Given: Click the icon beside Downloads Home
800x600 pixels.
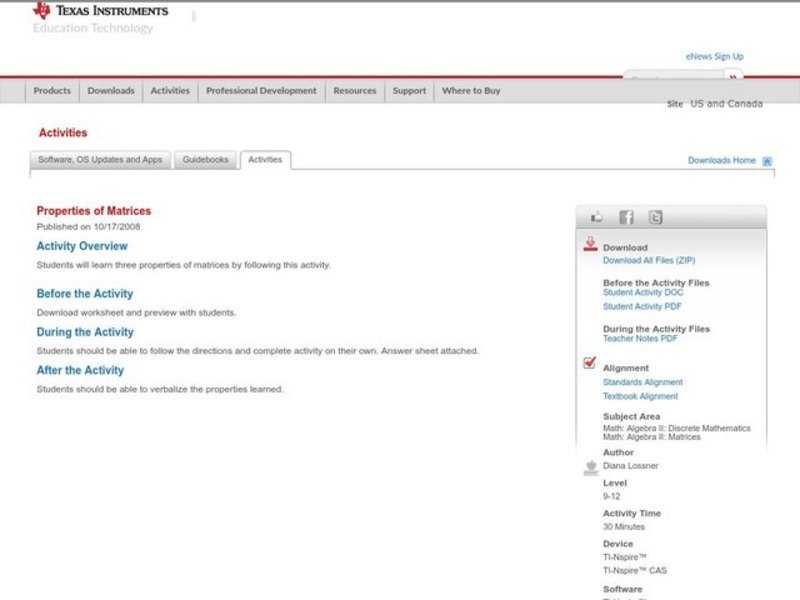Looking at the screenshot, I should (767, 161).
